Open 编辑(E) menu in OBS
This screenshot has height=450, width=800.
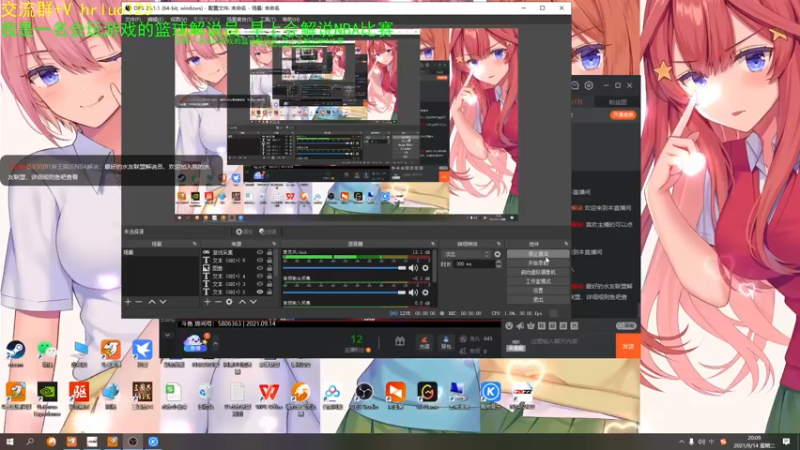155,19
